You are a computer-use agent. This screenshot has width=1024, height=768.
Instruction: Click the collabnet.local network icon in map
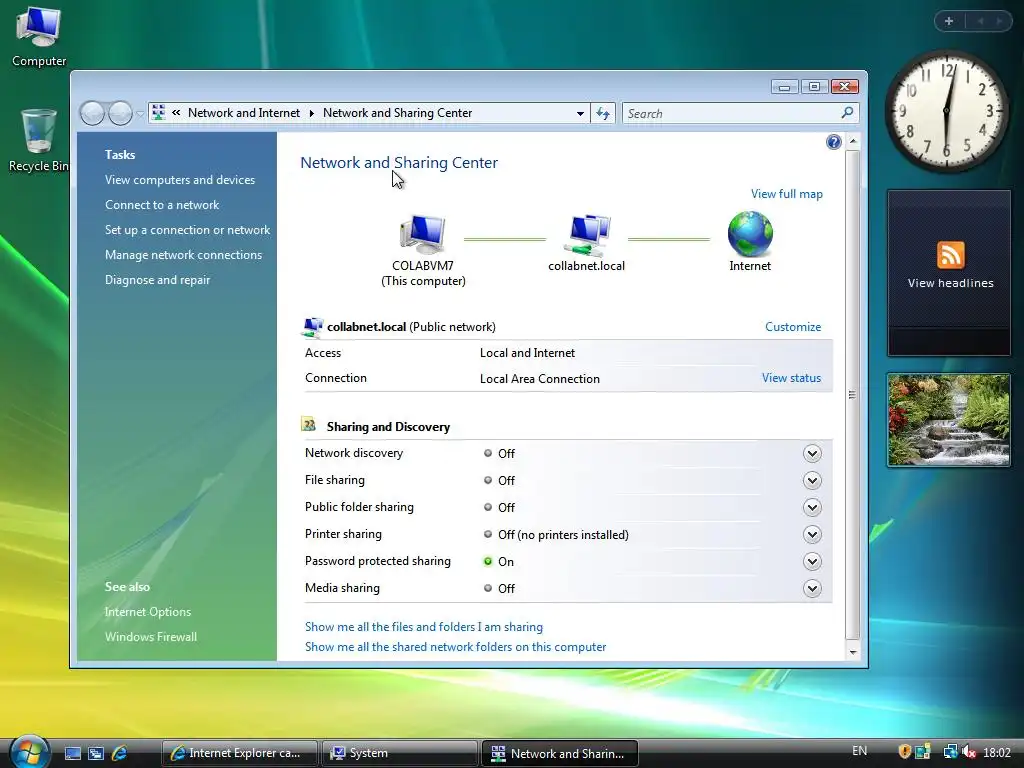tap(587, 235)
